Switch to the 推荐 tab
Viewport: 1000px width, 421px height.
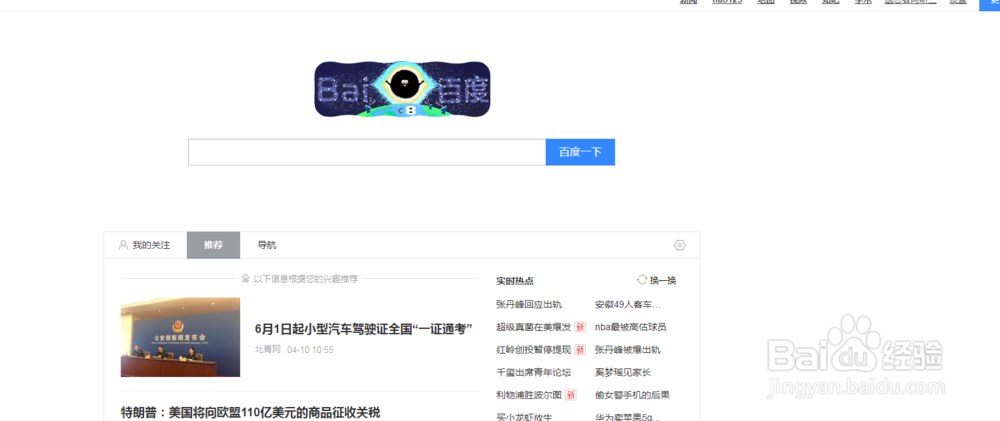[213, 245]
